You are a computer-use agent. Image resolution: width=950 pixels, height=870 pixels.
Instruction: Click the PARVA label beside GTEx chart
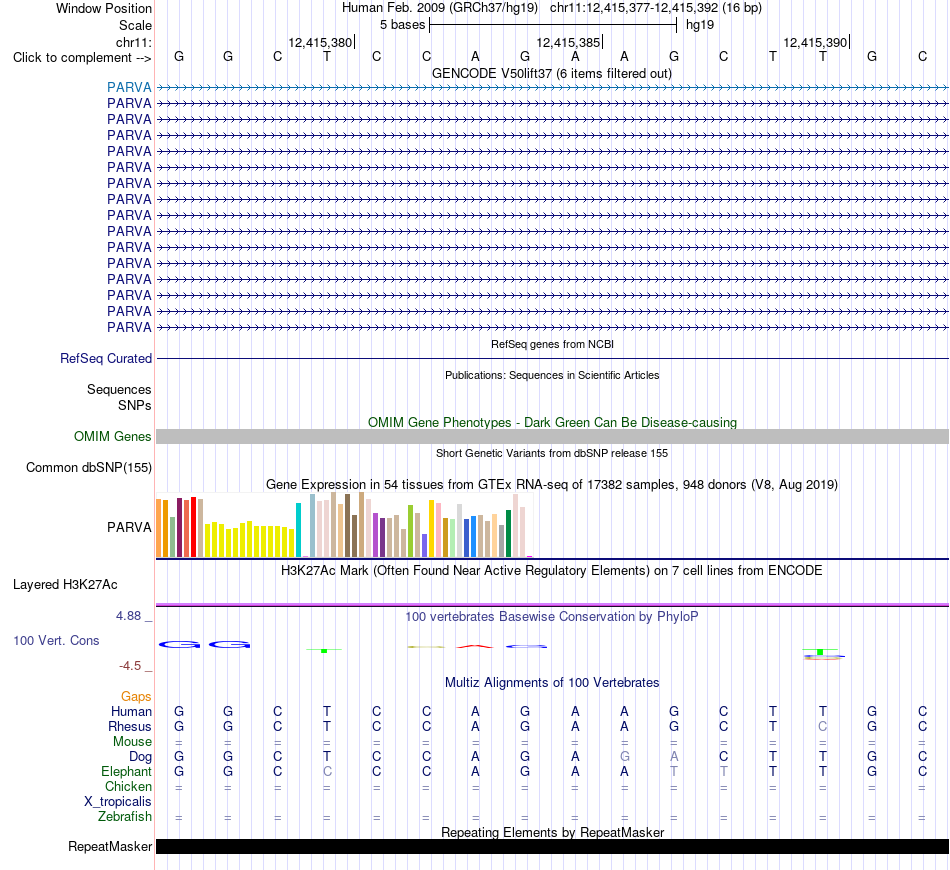pyautogui.click(x=129, y=527)
